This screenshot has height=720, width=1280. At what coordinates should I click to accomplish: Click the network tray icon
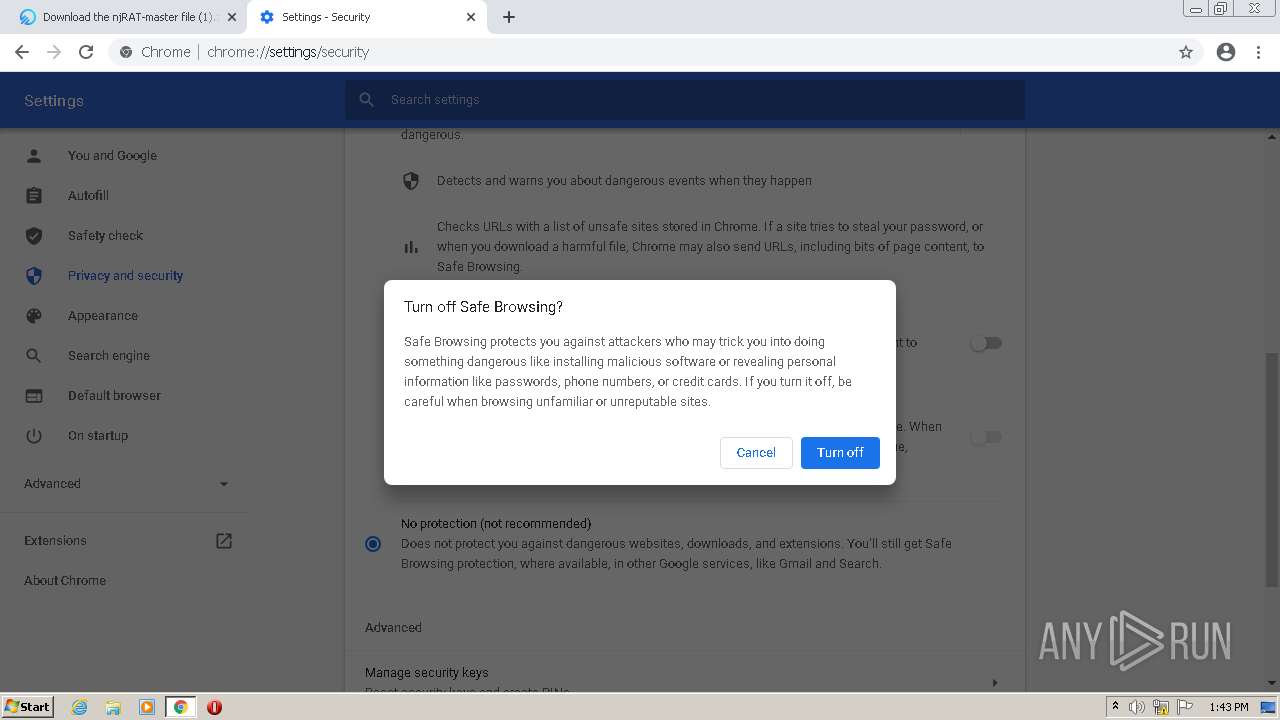tap(1161, 707)
